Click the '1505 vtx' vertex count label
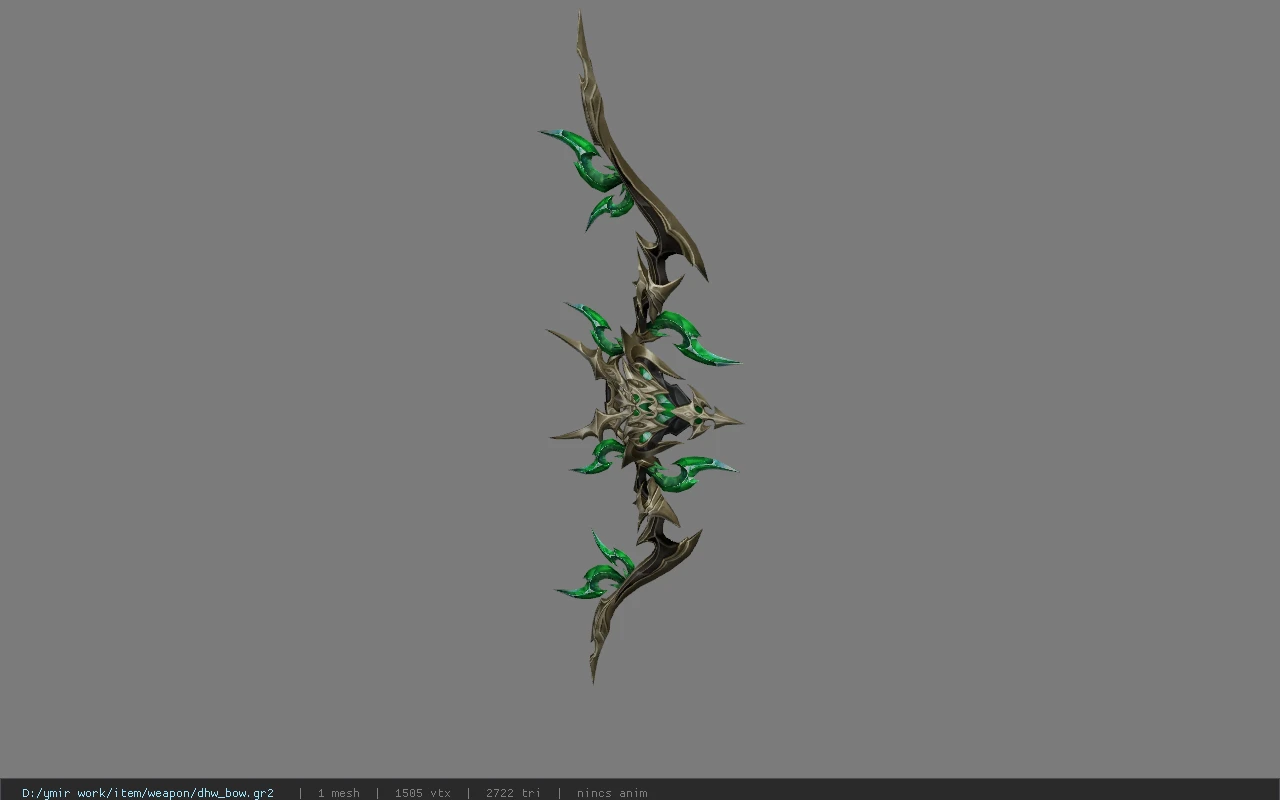The image size is (1280, 800). click(x=422, y=793)
